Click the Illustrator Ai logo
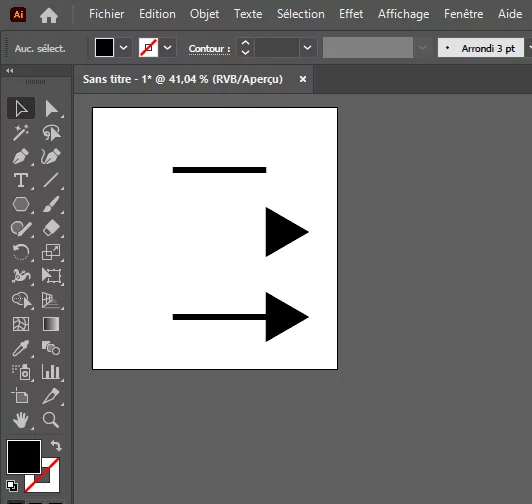Screen dimensions: 532x504 [18, 15]
